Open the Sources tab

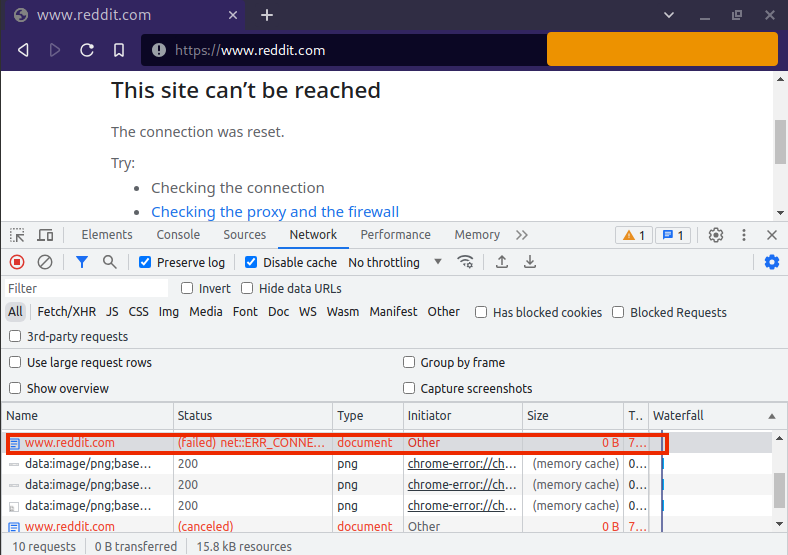click(245, 235)
